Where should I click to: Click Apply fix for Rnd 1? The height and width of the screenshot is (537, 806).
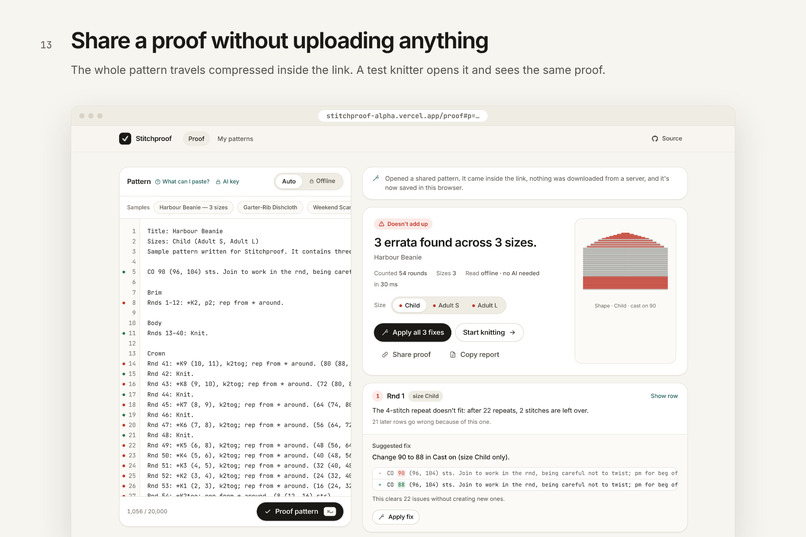tap(396, 517)
